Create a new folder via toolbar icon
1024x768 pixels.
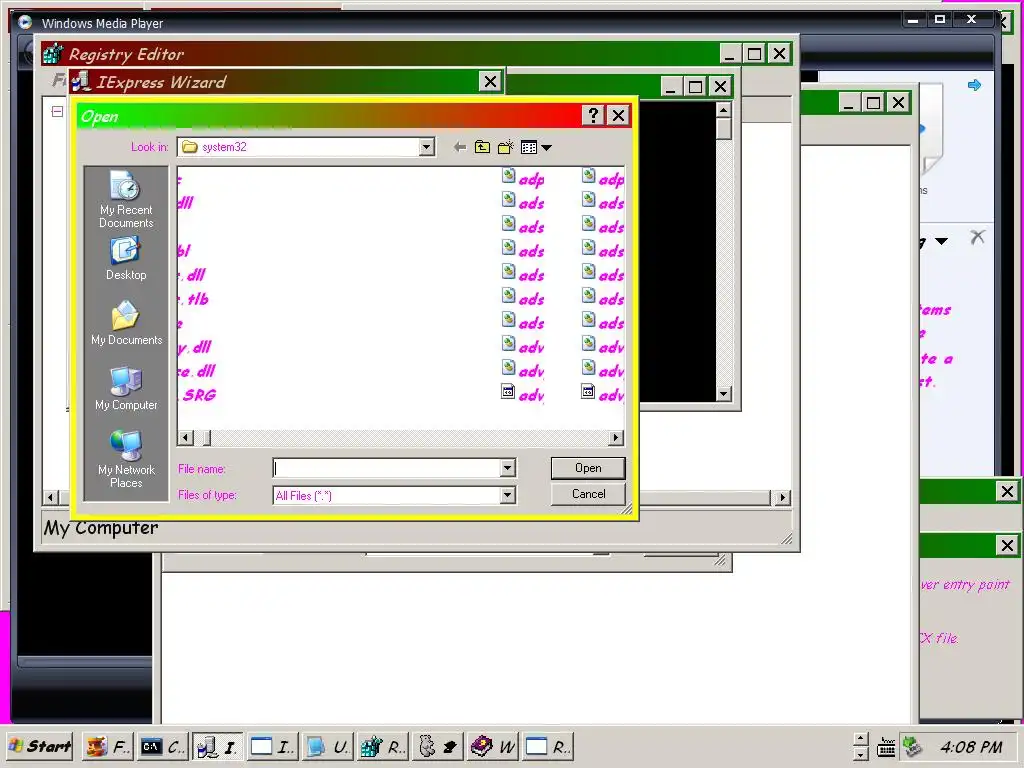pyautogui.click(x=505, y=147)
